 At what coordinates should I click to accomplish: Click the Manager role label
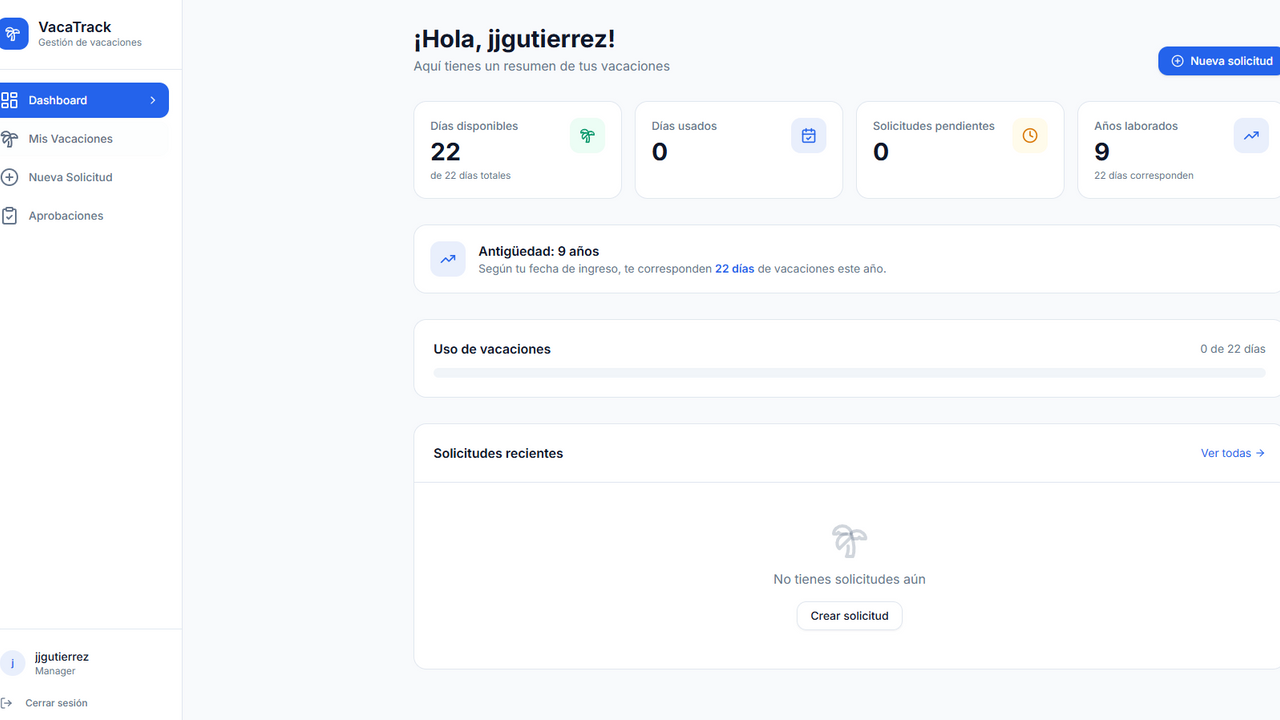(55, 671)
